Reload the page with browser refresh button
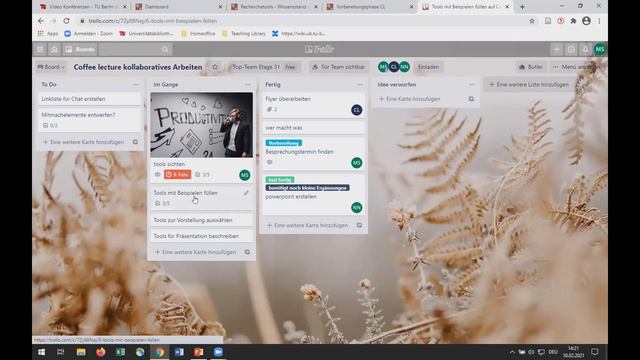Image resolution: width=640 pixels, height=360 pixels. tap(66, 21)
